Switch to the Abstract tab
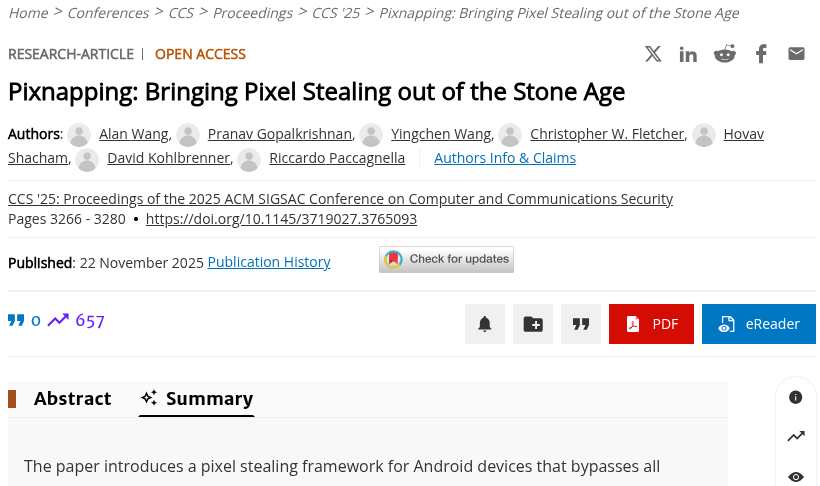 [72, 399]
